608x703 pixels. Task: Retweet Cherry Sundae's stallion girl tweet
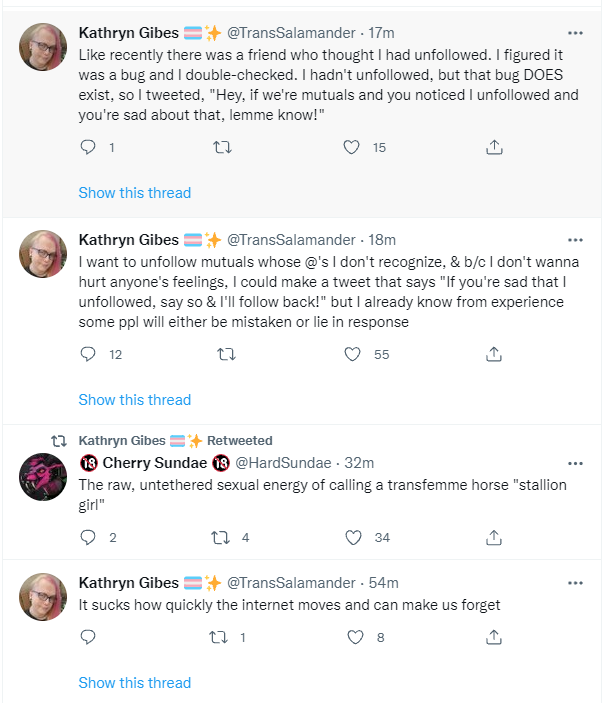(x=220, y=537)
